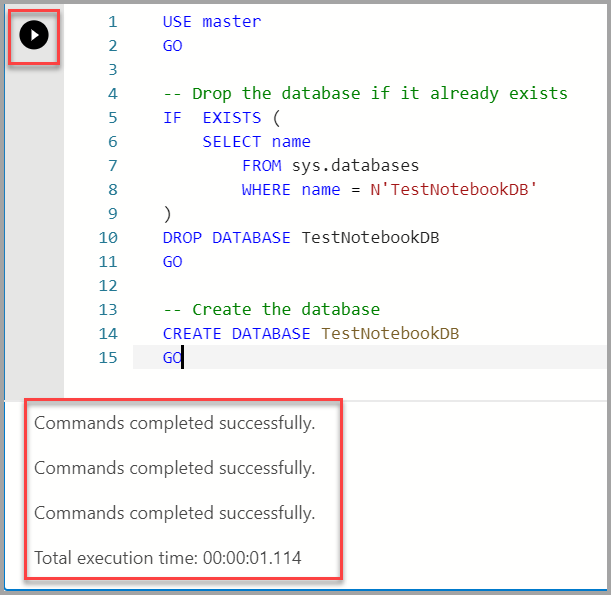Viewport: 611px width, 595px height.
Task: Click line number 12 in the gutter
Action: pyautogui.click(x=108, y=285)
